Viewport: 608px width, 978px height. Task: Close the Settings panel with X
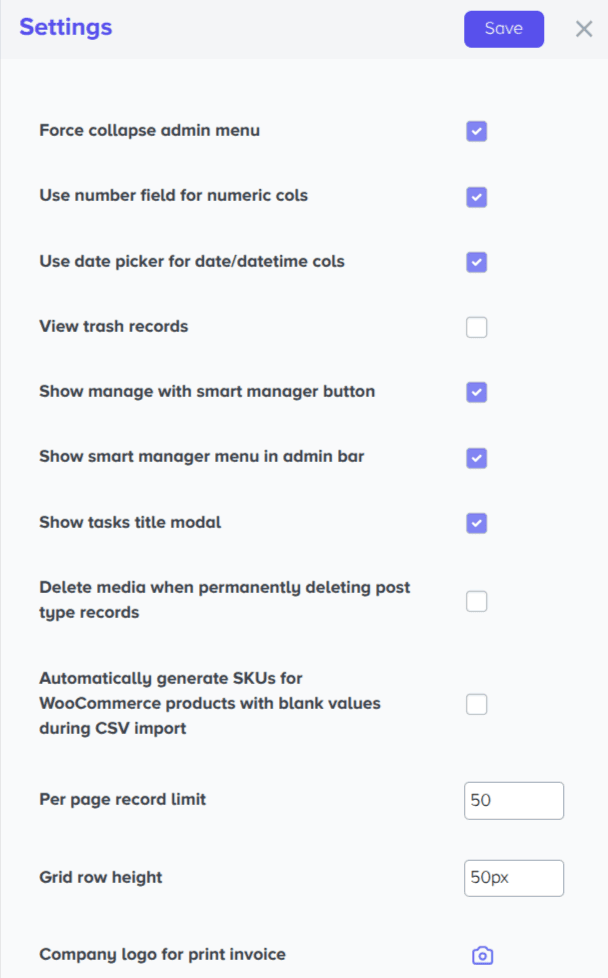(x=584, y=29)
